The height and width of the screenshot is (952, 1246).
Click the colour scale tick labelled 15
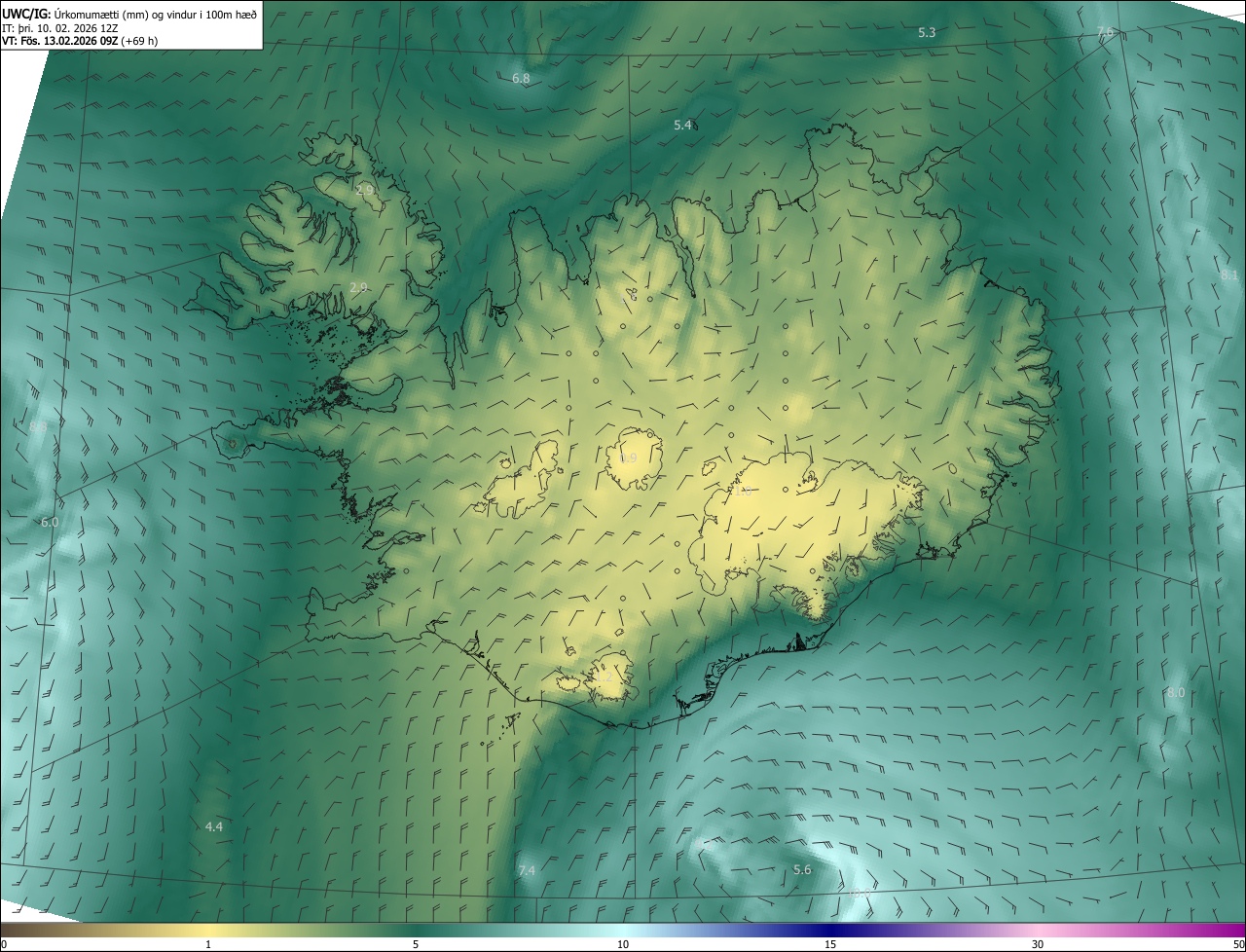830,944
